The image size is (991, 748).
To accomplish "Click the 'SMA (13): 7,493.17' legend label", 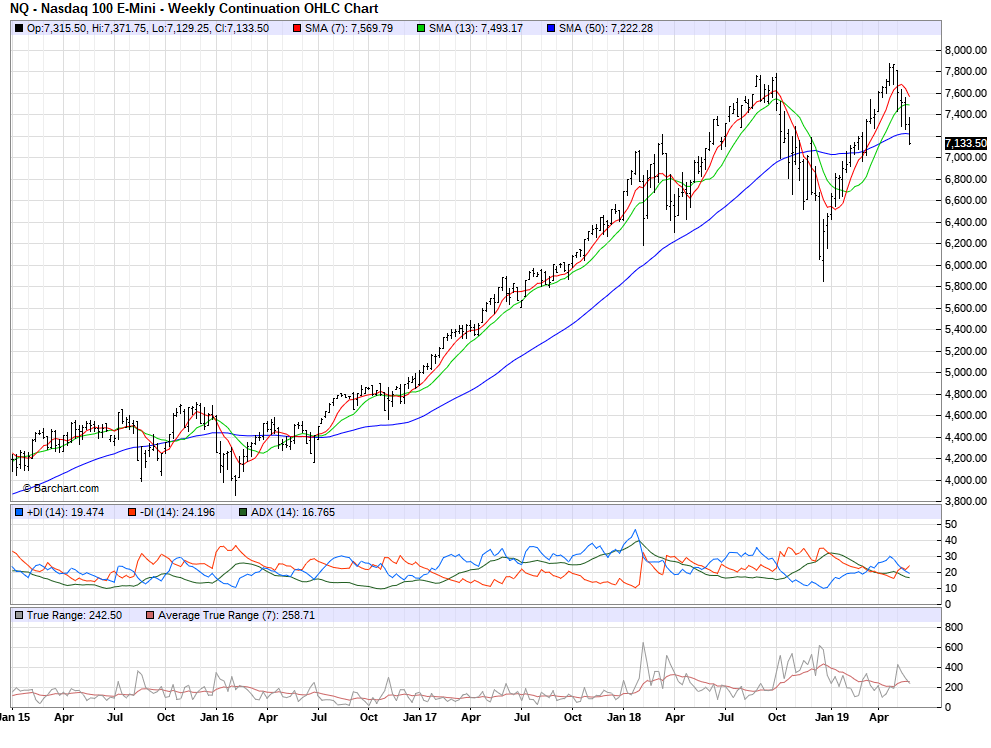I will (476, 28).
